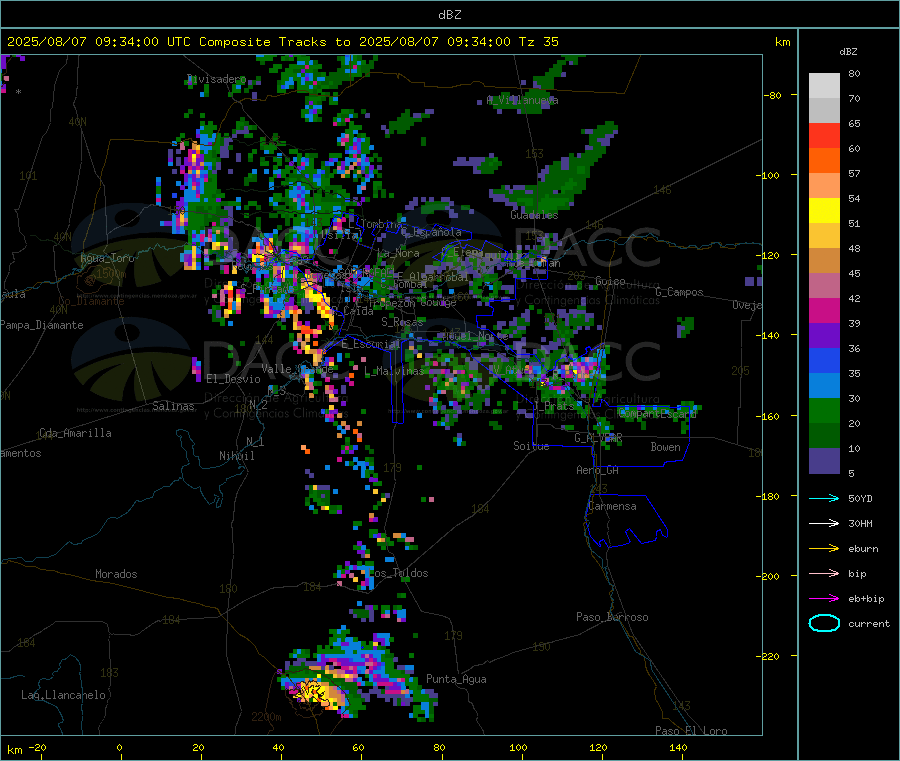900x761 pixels.
Task: Select the red swatch below 65 dBZ
Action: [x=824, y=136]
